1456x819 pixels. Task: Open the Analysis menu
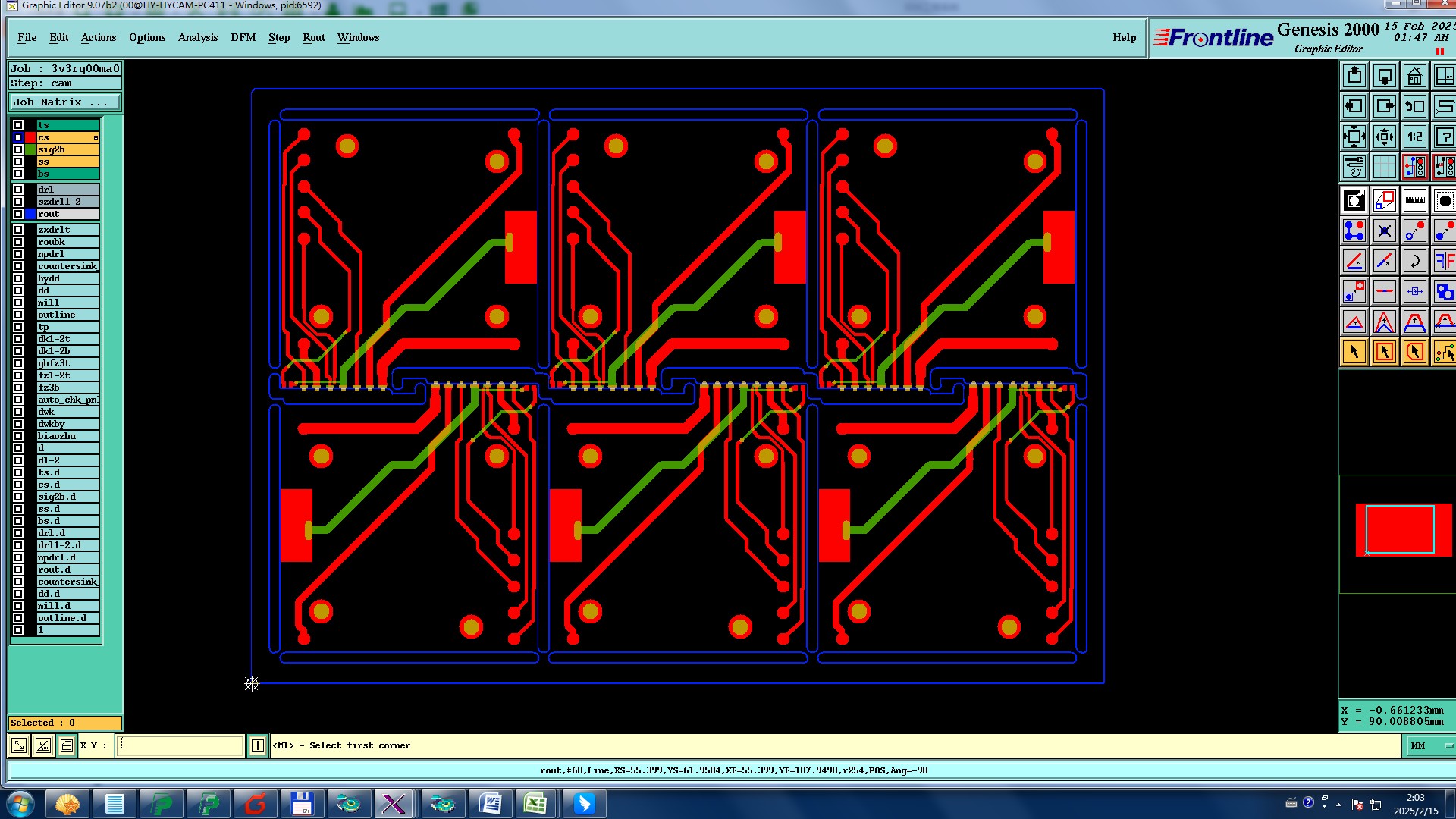point(197,37)
